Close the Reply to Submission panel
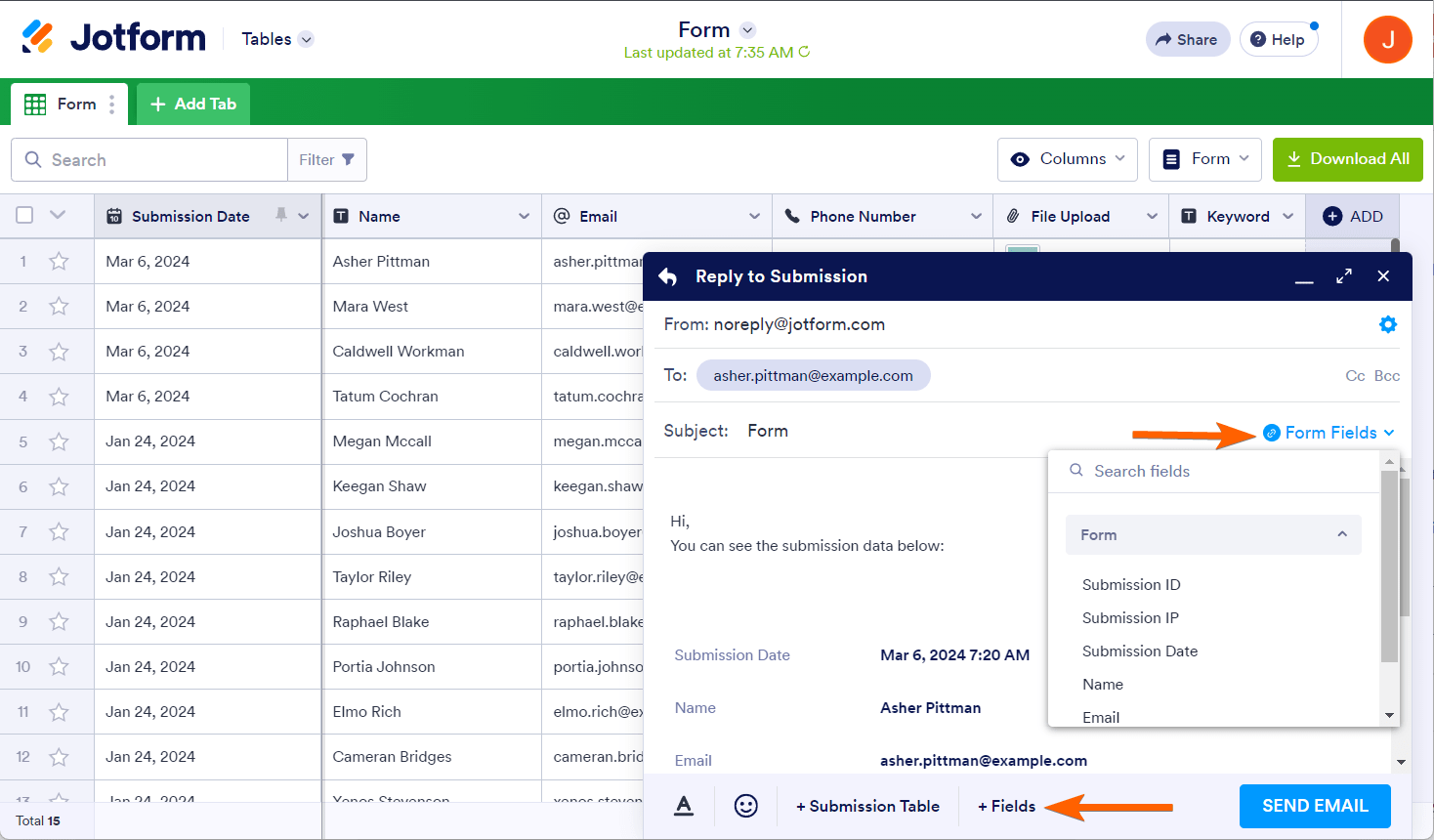The width and height of the screenshot is (1434, 840). coord(1383,276)
